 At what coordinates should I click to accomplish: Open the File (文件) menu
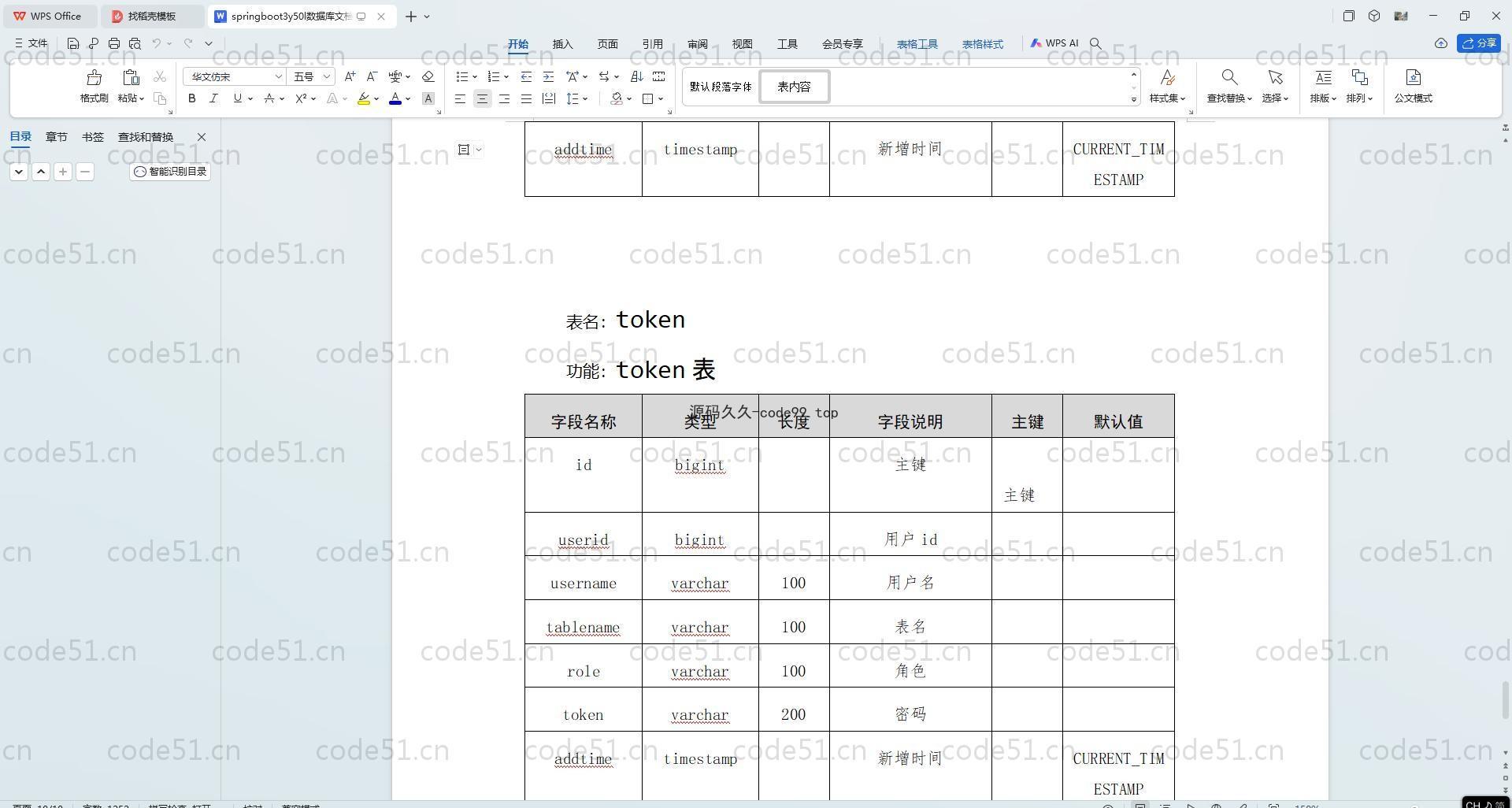click(31, 43)
